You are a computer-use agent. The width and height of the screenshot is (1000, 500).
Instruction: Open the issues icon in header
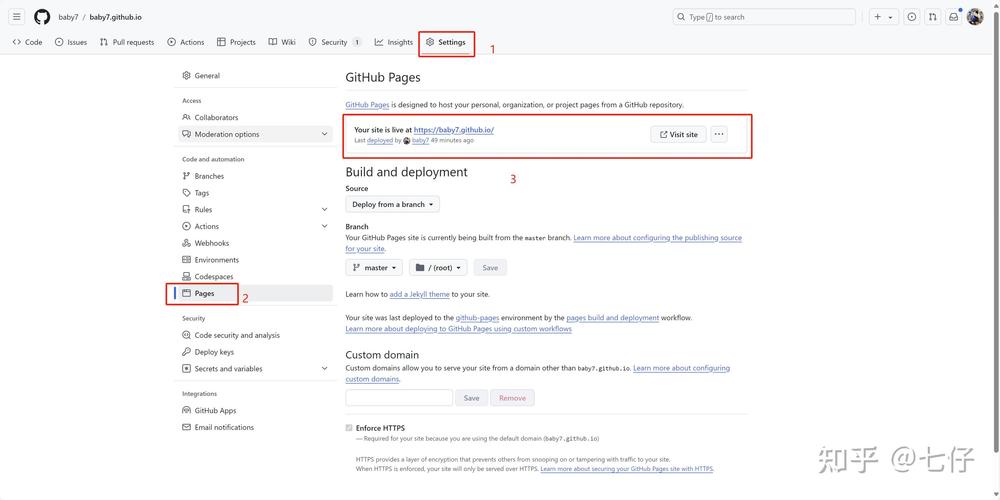(912, 17)
